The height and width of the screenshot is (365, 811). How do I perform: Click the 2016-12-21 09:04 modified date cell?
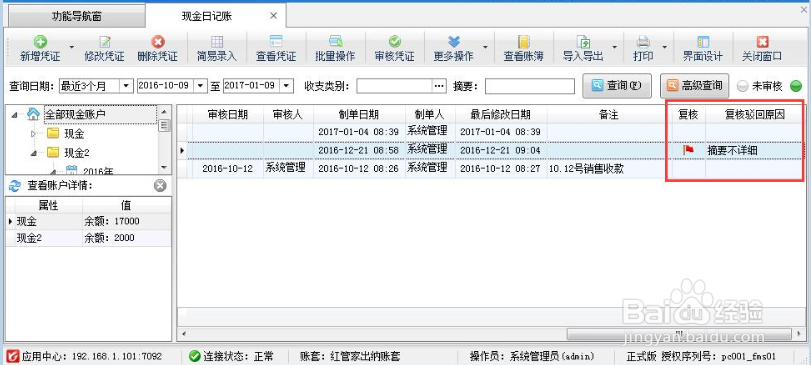coord(501,150)
